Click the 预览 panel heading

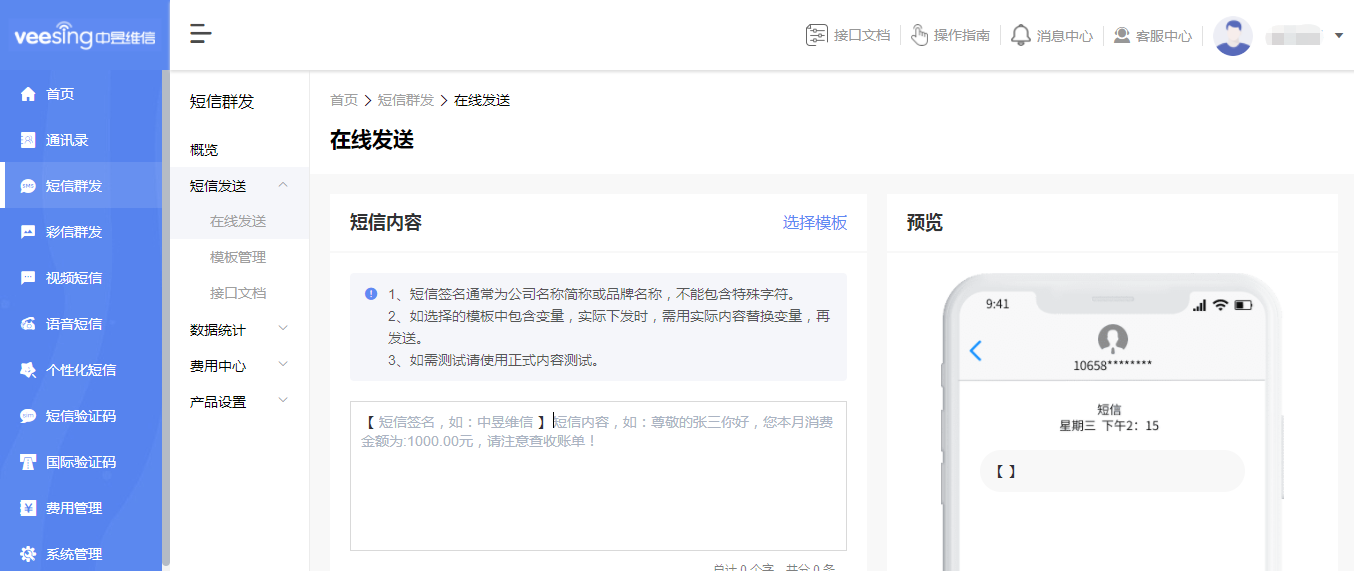coord(924,223)
